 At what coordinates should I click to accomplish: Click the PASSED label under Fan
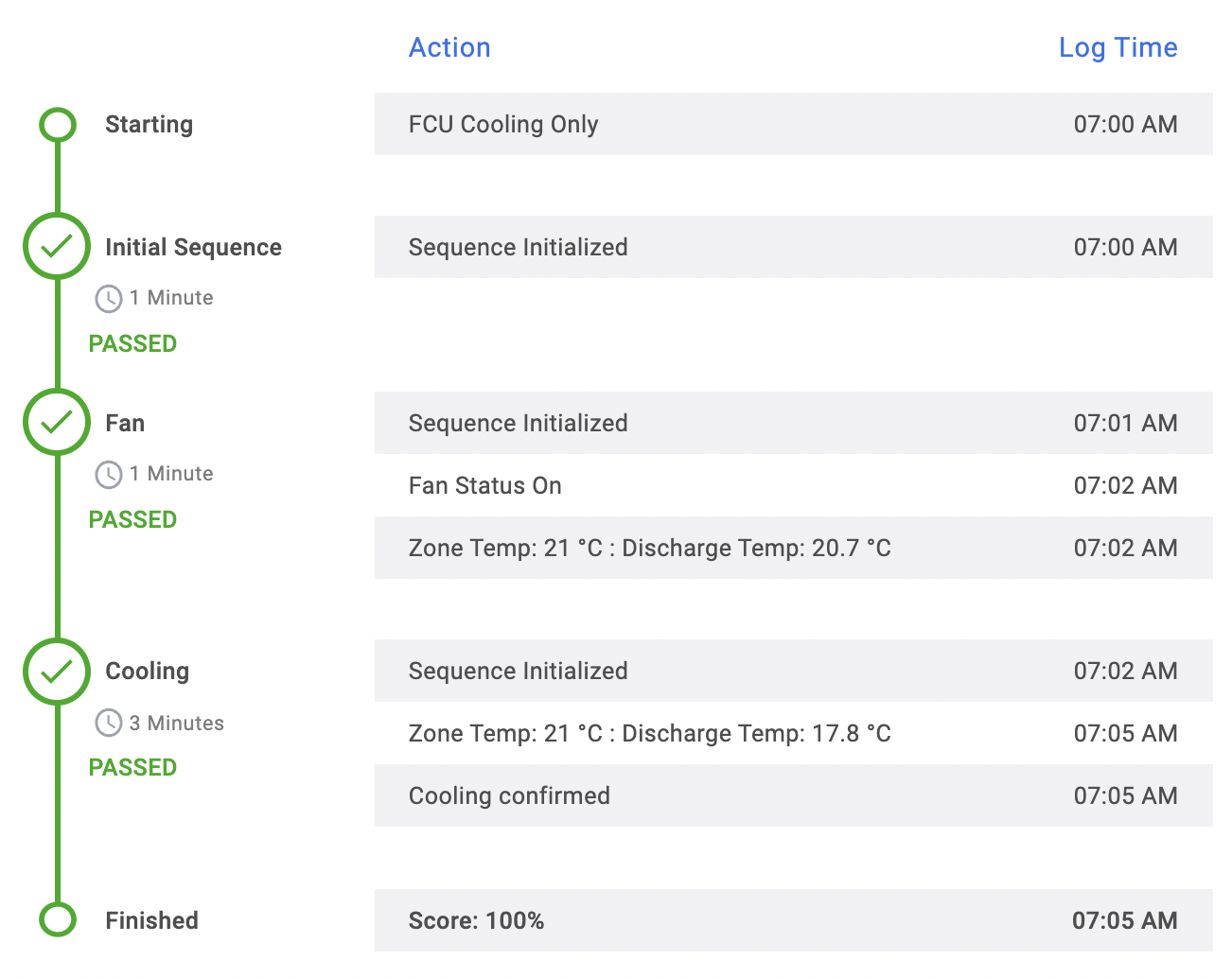pos(132,519)
